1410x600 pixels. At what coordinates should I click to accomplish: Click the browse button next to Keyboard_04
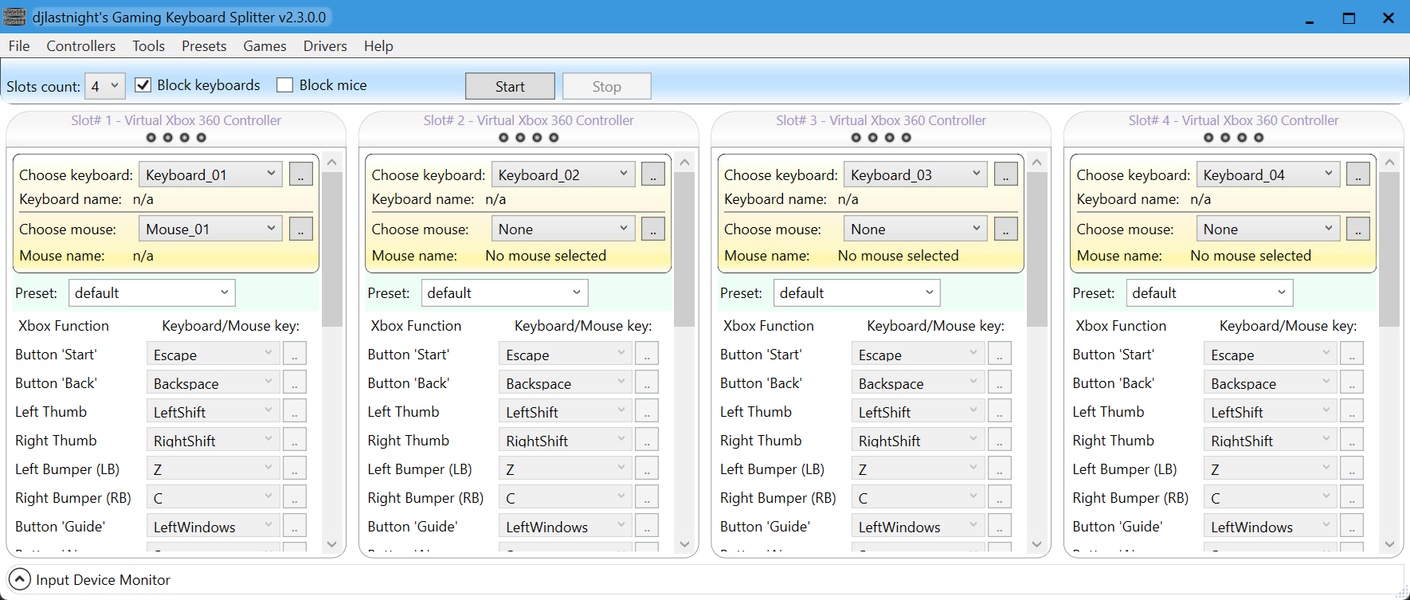[1358, 174]
